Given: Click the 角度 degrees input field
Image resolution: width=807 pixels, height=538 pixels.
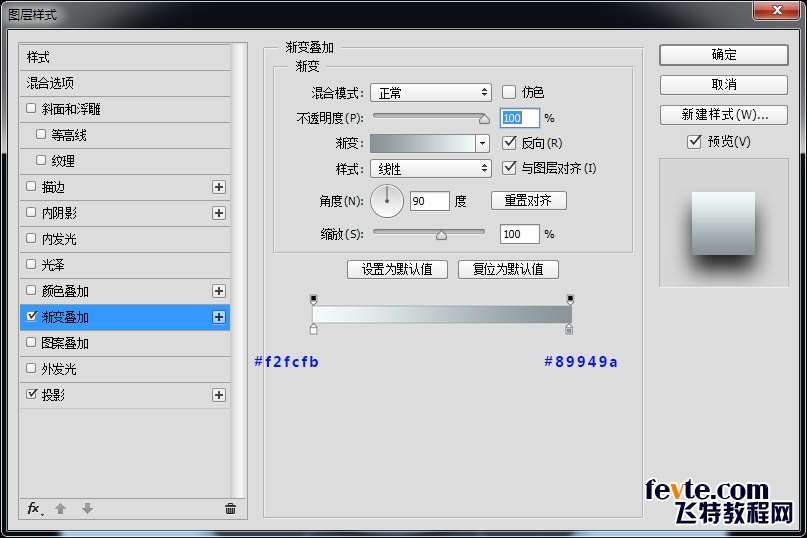Looking at the screenshot, I should click(x=429, y=201).
